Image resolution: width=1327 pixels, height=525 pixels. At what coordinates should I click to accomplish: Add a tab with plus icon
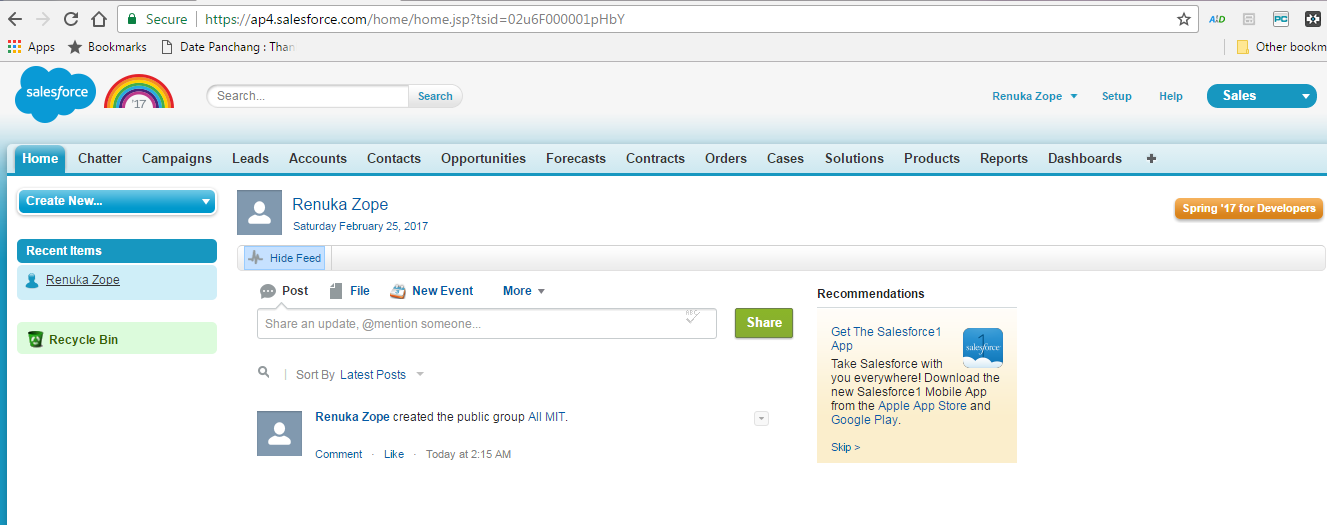point(1151,158)
